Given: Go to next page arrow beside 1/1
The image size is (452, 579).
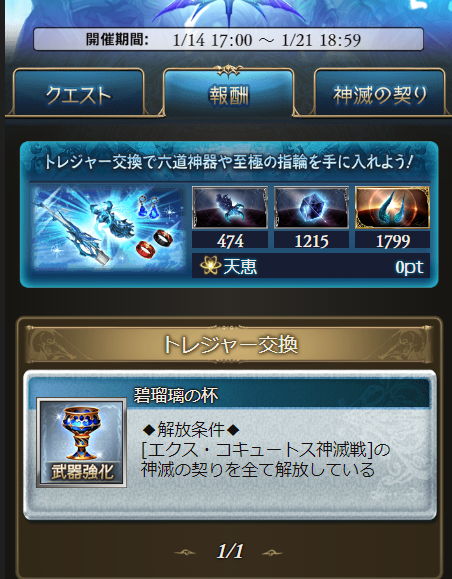Looking at the screenshot, I should 273,552.
